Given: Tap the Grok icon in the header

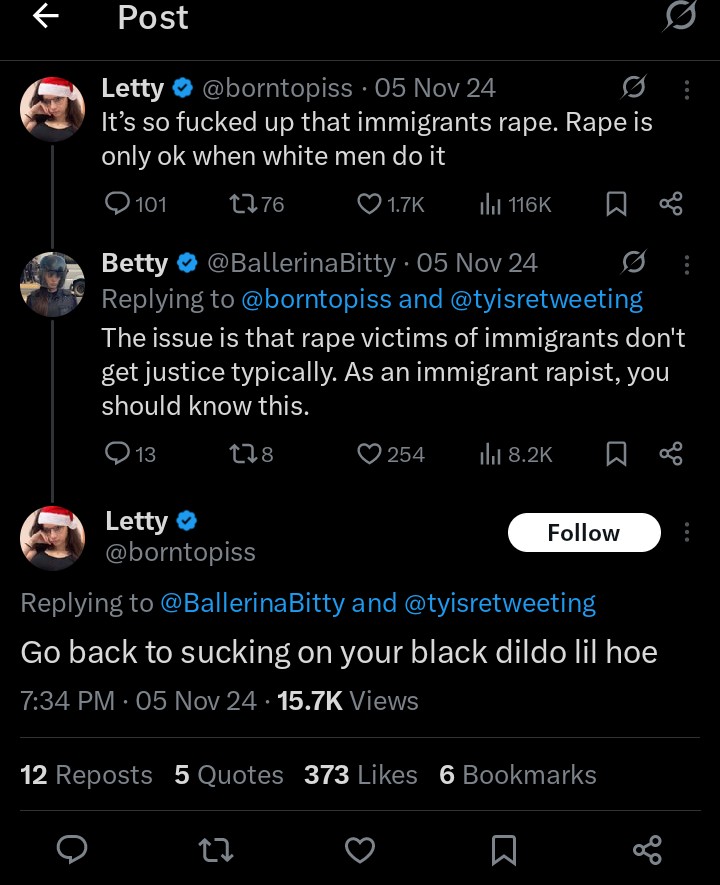Looking at the screenshot, I should [x=680, y=16].
